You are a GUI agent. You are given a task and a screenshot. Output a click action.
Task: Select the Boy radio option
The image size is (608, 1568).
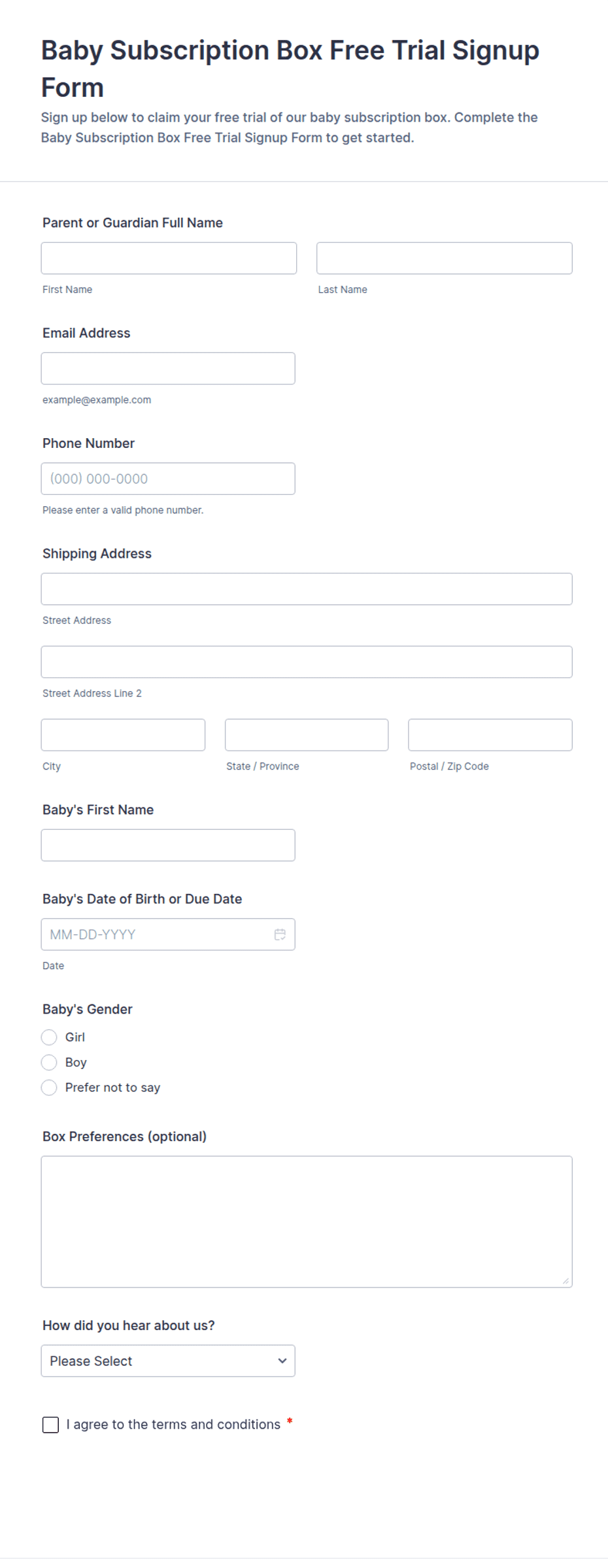click(49, 1062)
